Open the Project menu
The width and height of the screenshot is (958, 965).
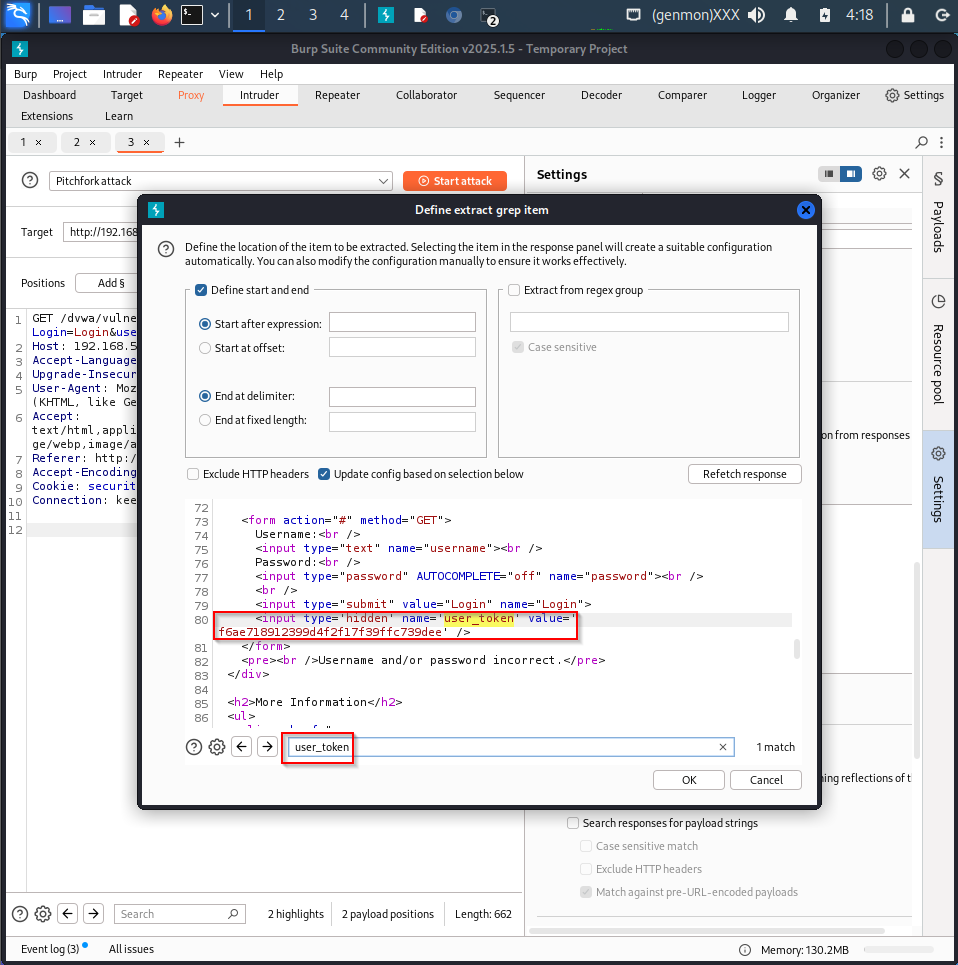(70, 74)
